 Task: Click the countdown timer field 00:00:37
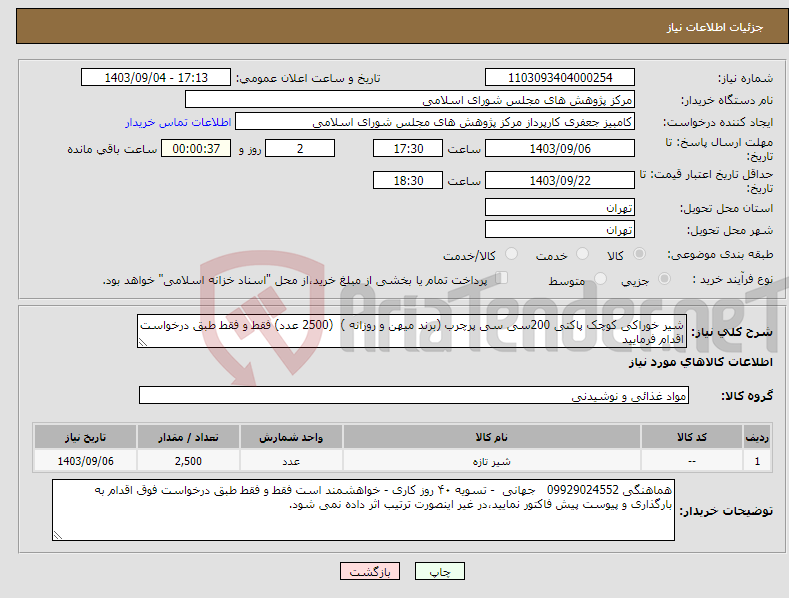point(196,148)
